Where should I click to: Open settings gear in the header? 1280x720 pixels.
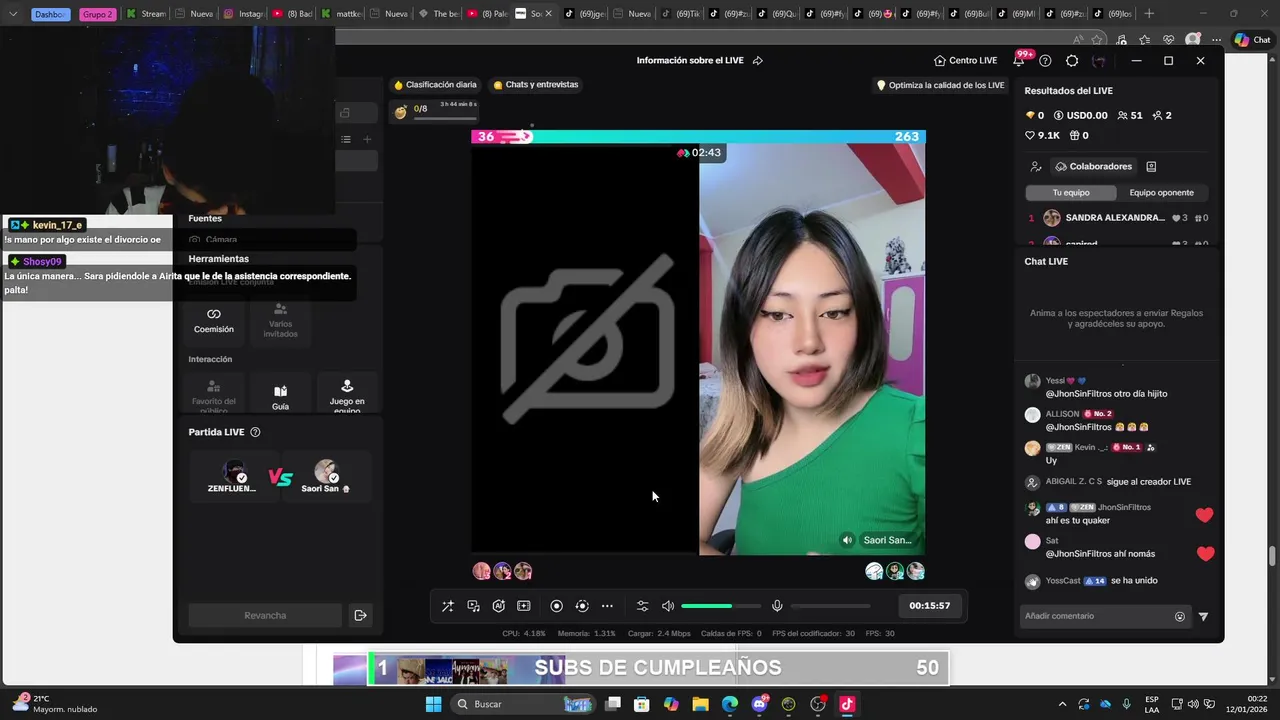click(x=1072, y=61)
